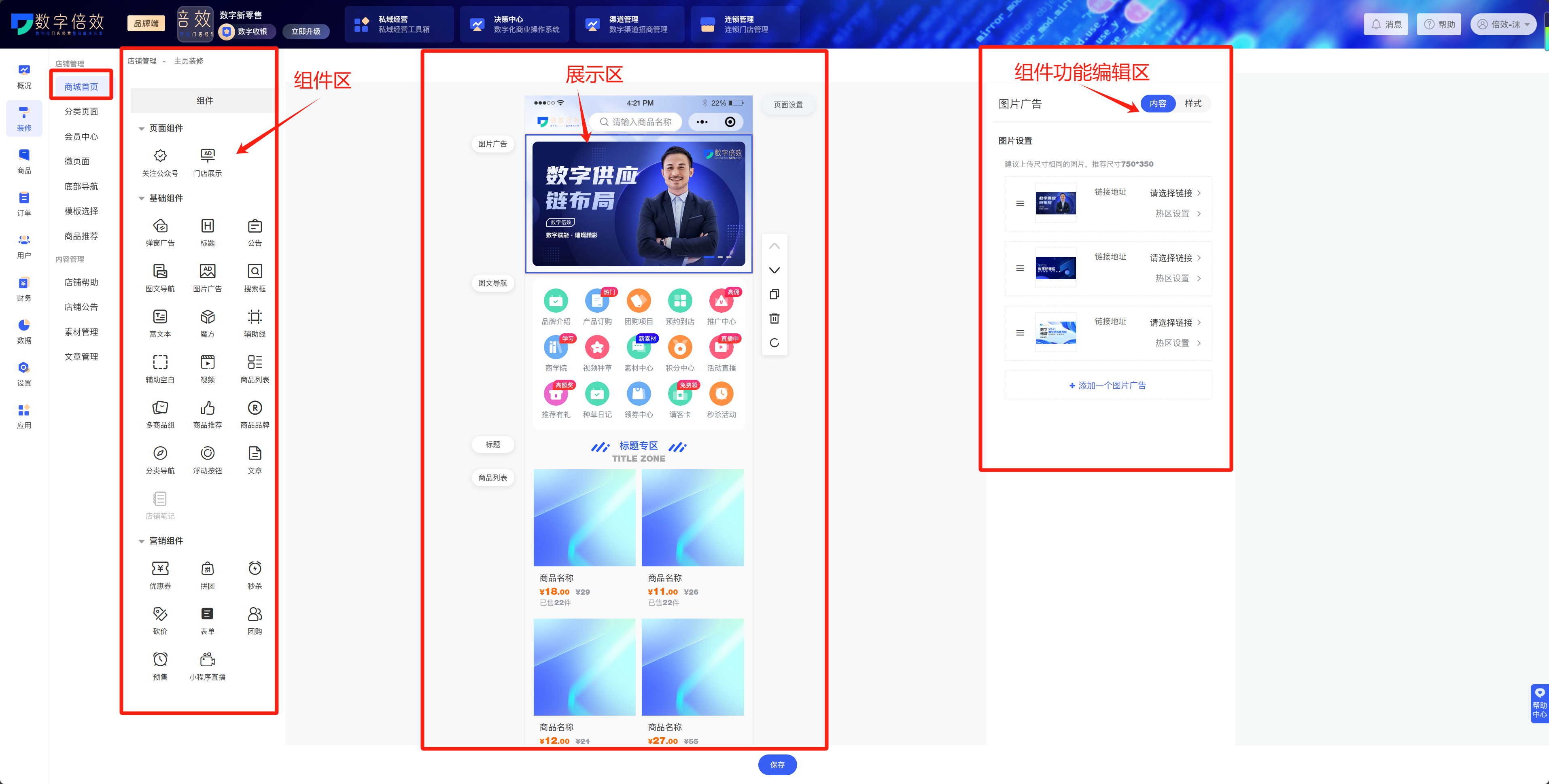Select the 辅助空白 component icon
Viewport: 1549px width, 784px height.
pos(160,362)
